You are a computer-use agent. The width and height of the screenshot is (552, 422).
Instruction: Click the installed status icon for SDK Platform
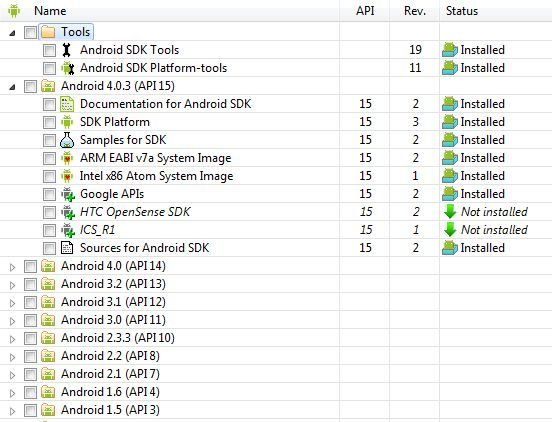pyautogui.click(x=450, y=122)
